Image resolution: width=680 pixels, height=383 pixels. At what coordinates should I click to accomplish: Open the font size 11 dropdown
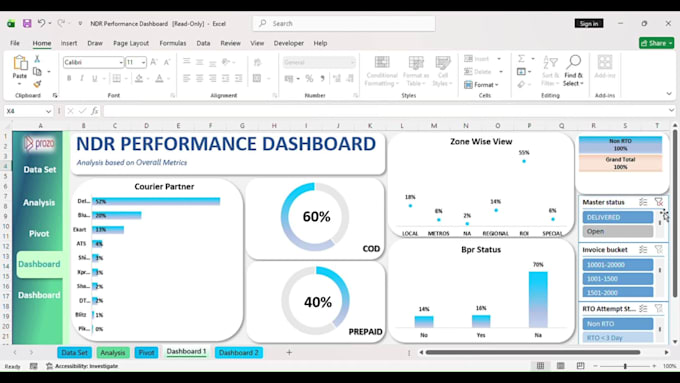[143, 62]
